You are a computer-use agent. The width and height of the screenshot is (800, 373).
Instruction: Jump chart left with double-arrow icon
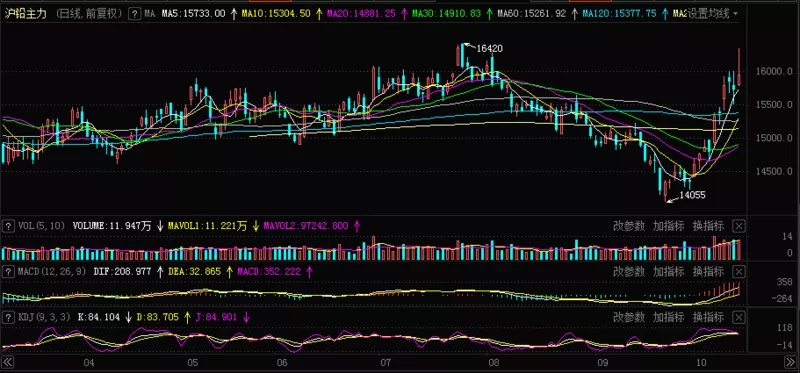tap(8, 363)
